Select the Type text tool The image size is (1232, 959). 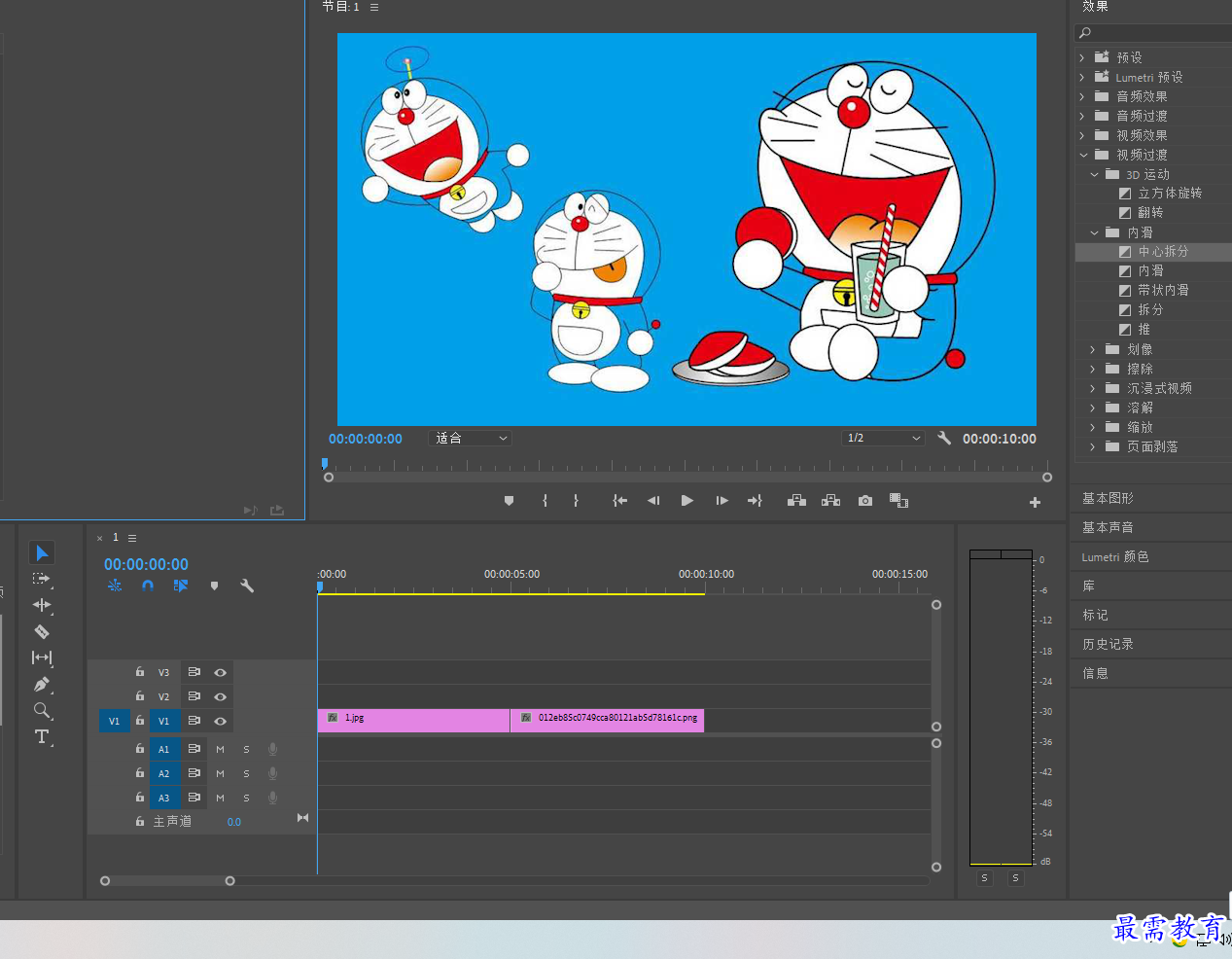pyautogui.click(x=42, y=736)
